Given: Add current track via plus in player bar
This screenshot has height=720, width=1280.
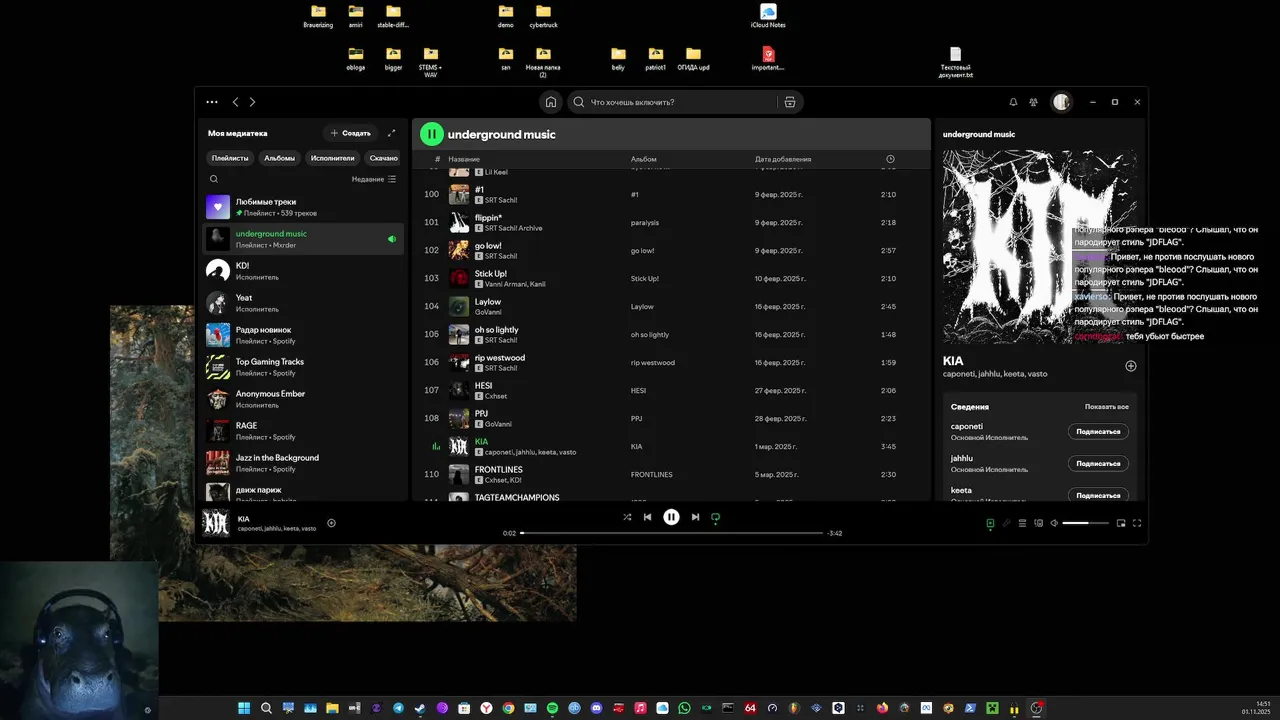Looking at the screenshot, I should point(331,523).
